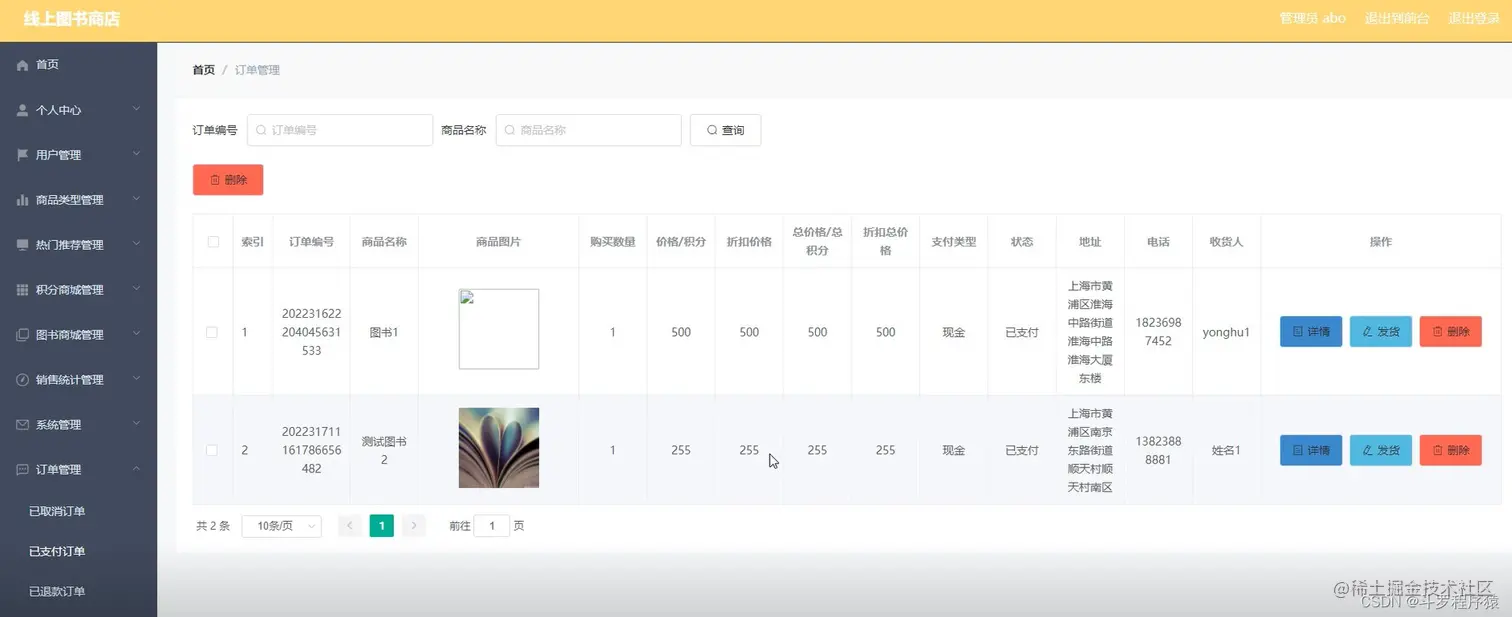Click the 发货 button for 测试图书2 order
1512x617 pixels.
1380,450
